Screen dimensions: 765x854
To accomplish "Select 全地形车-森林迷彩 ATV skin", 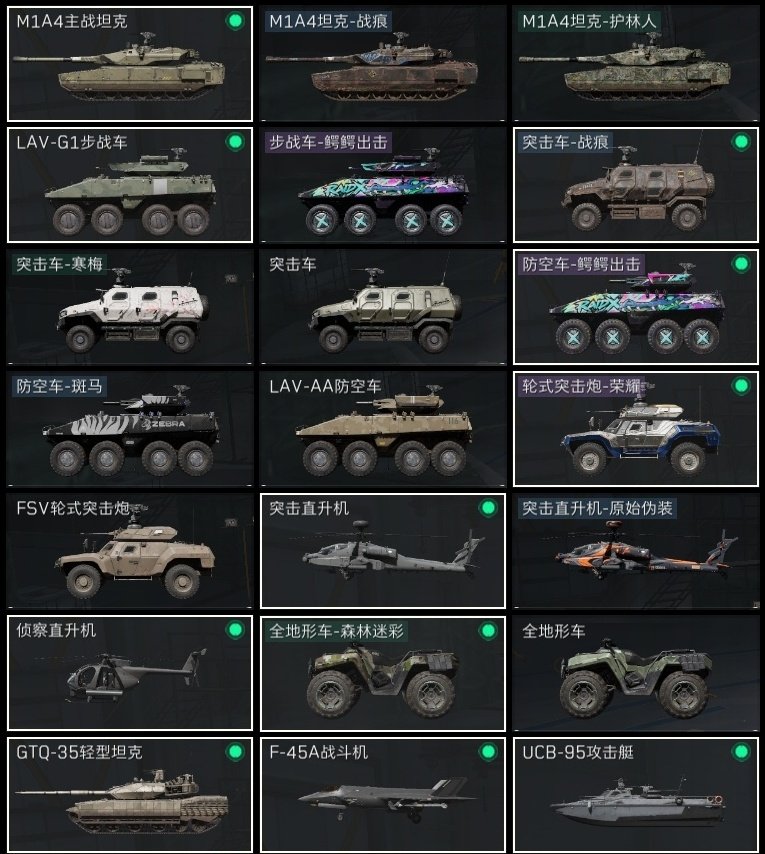I will click(383, 673).
